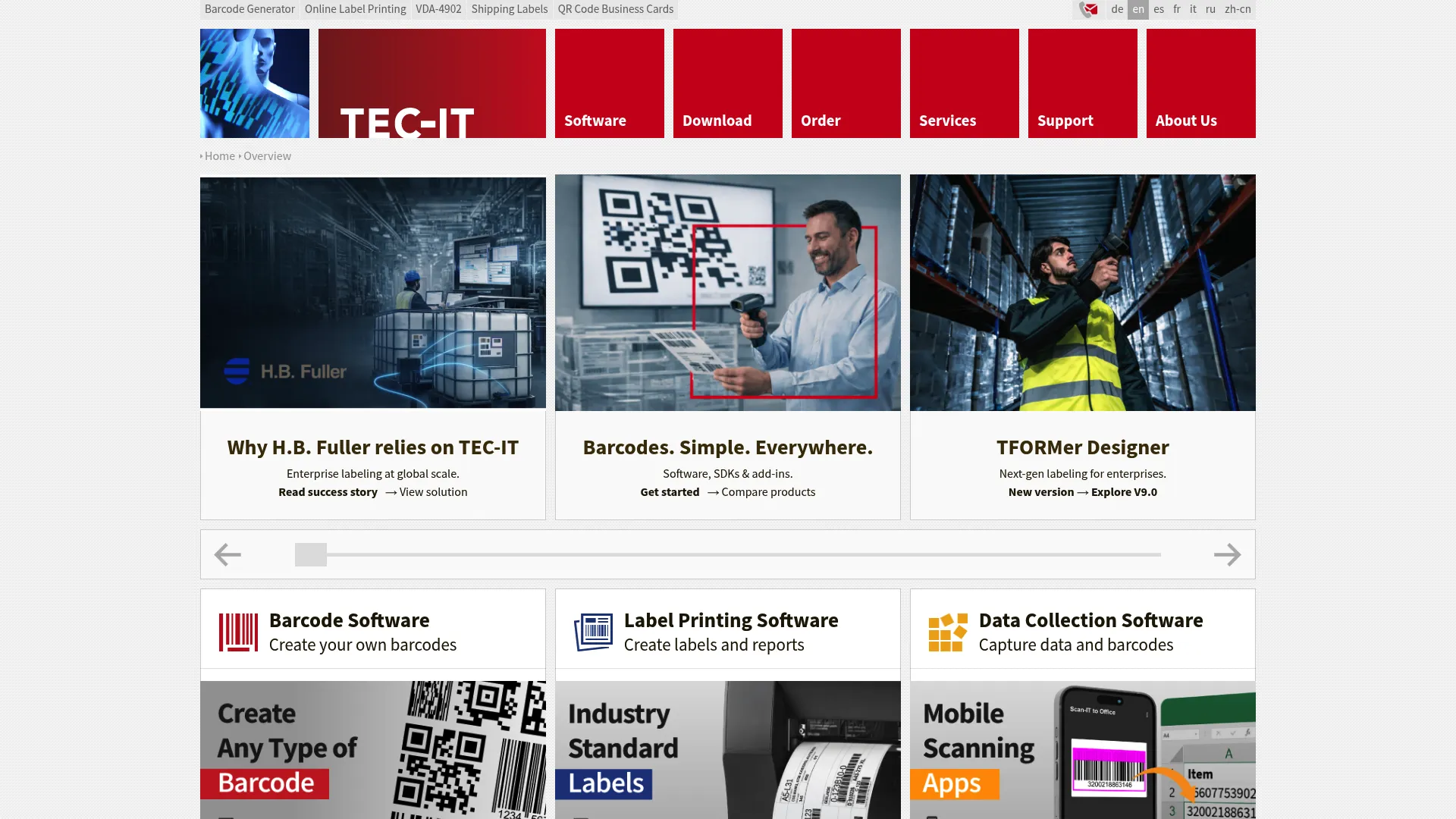Image resolution: width=1456 pixels, height=819 pixels.
Task: Switch language to Spanish (es)
Action: coord(1159,9)
